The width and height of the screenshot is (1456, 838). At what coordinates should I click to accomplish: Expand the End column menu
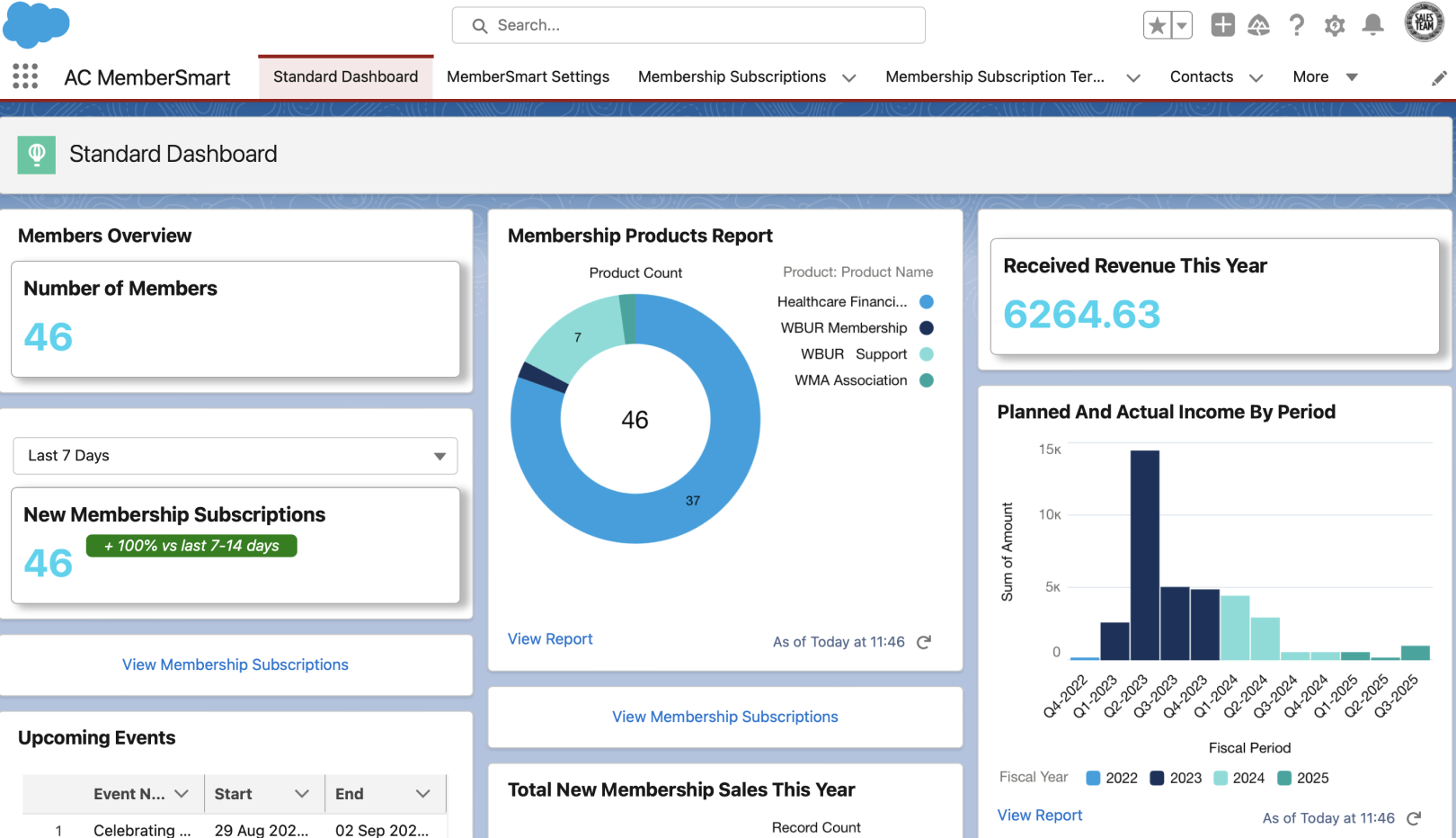(x=423, y=794)
